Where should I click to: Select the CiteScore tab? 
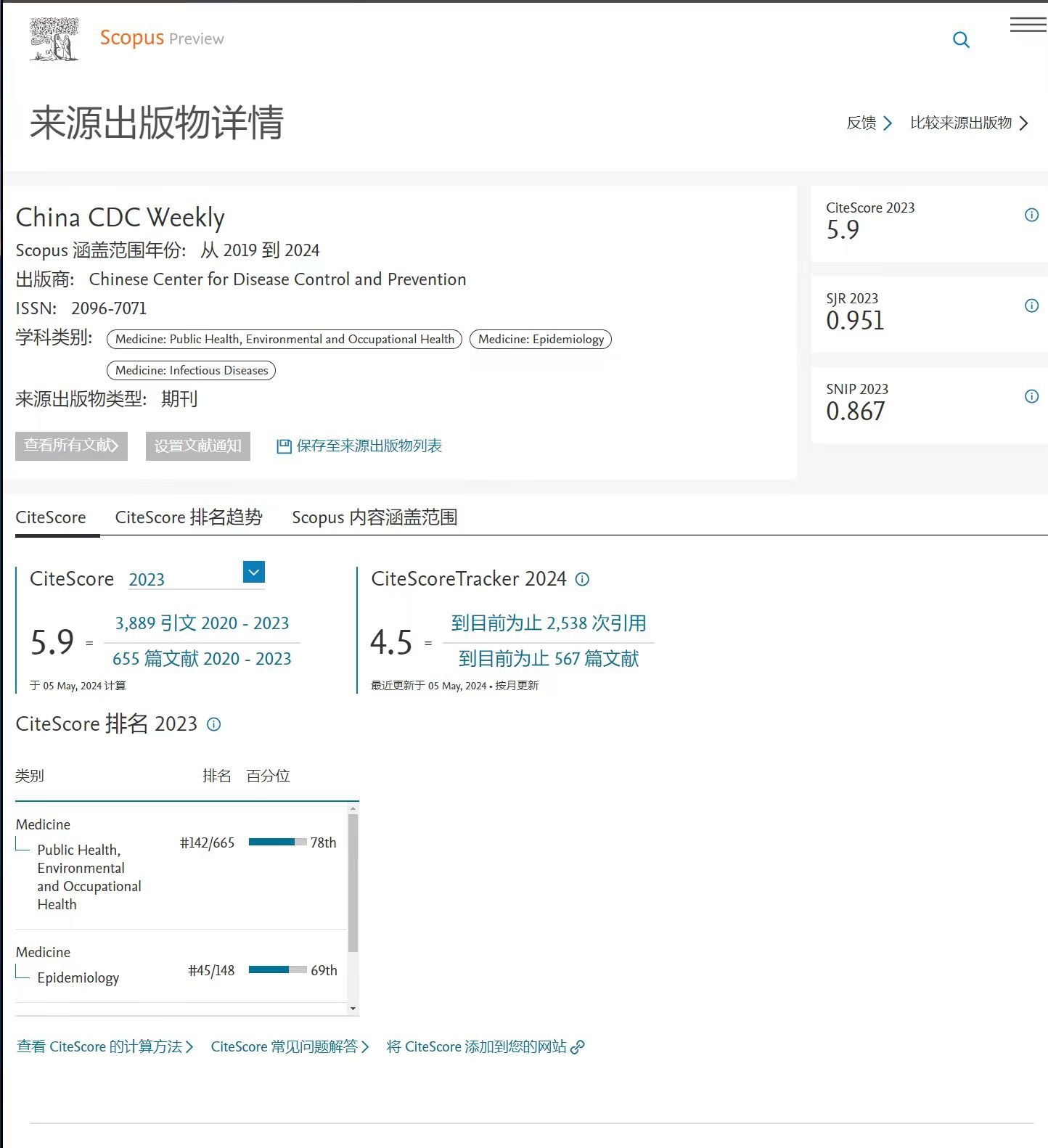pyautogui.click(x=51, y=517)
